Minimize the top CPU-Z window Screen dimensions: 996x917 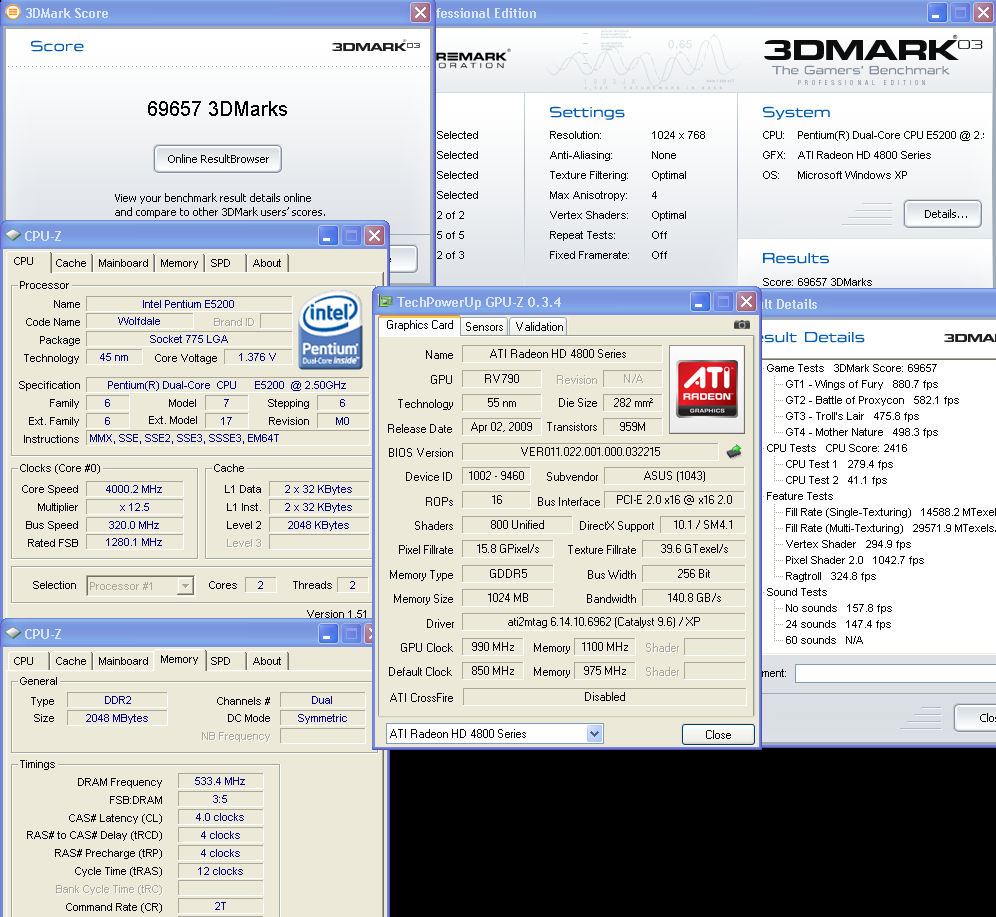327,236
